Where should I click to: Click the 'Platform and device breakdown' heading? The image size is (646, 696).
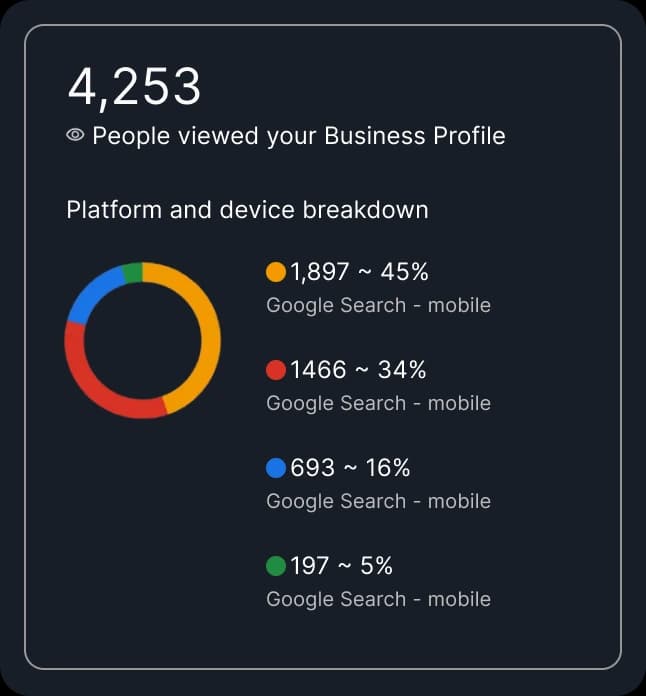(x=247, y=210)
